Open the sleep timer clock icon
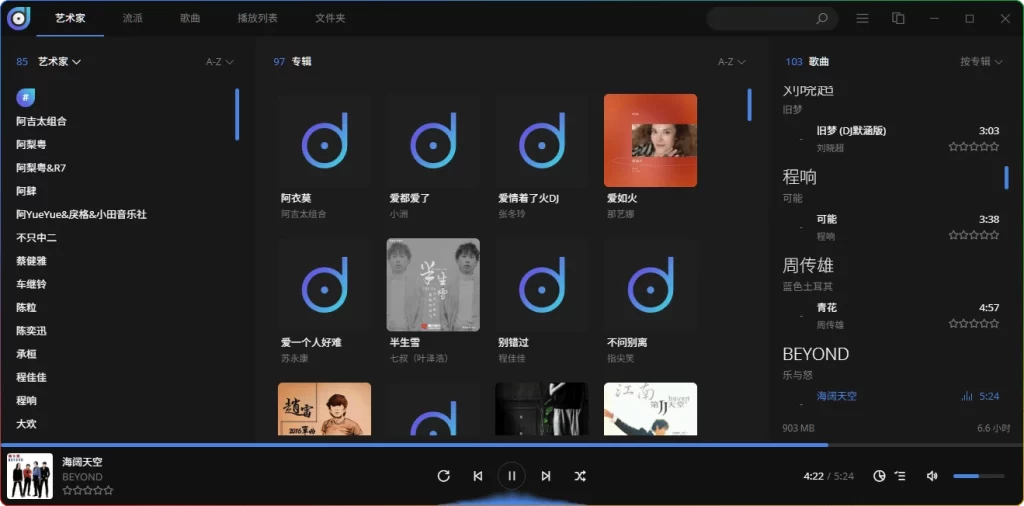The image size is (1024, 506). (879, 476)
